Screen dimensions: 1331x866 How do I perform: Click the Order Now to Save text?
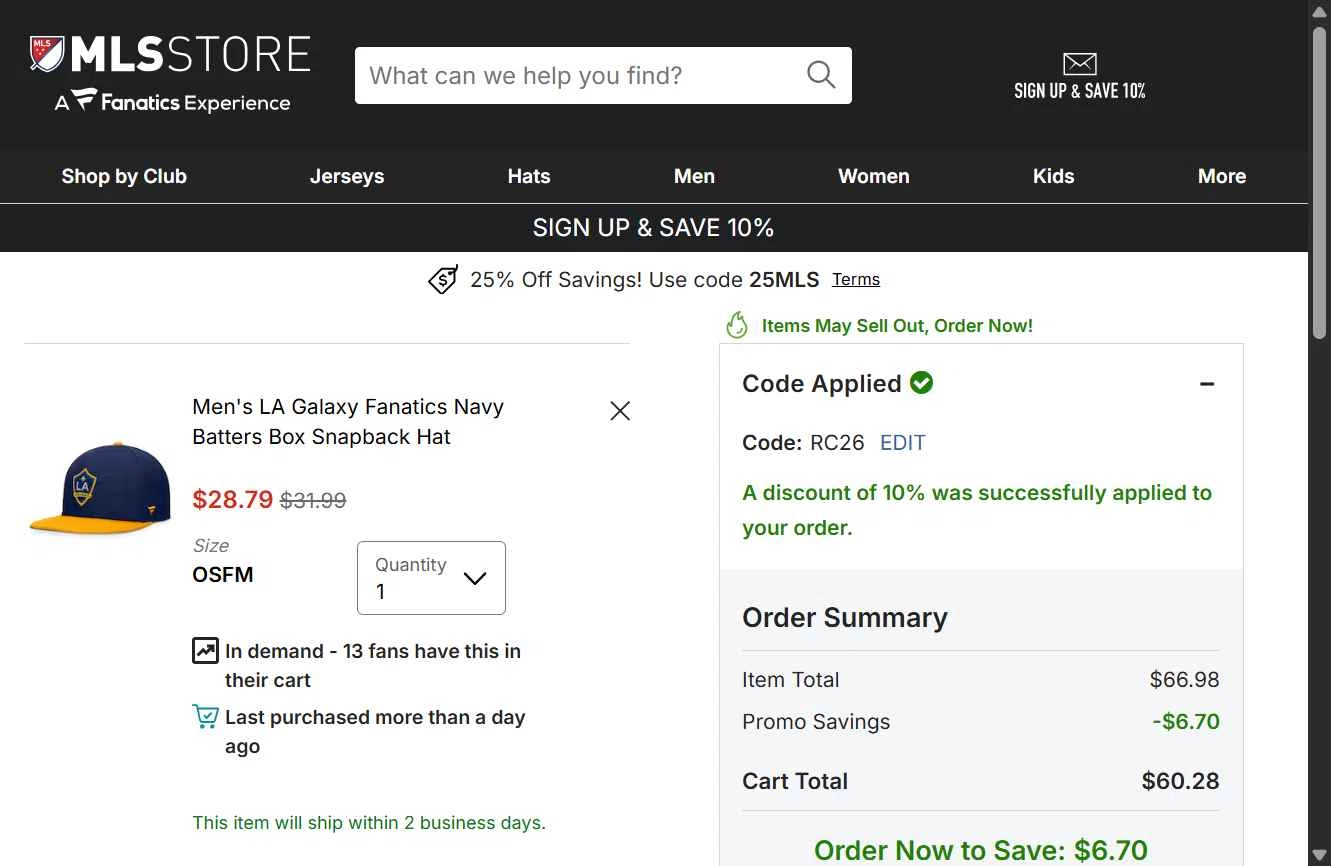click(981, 850)
